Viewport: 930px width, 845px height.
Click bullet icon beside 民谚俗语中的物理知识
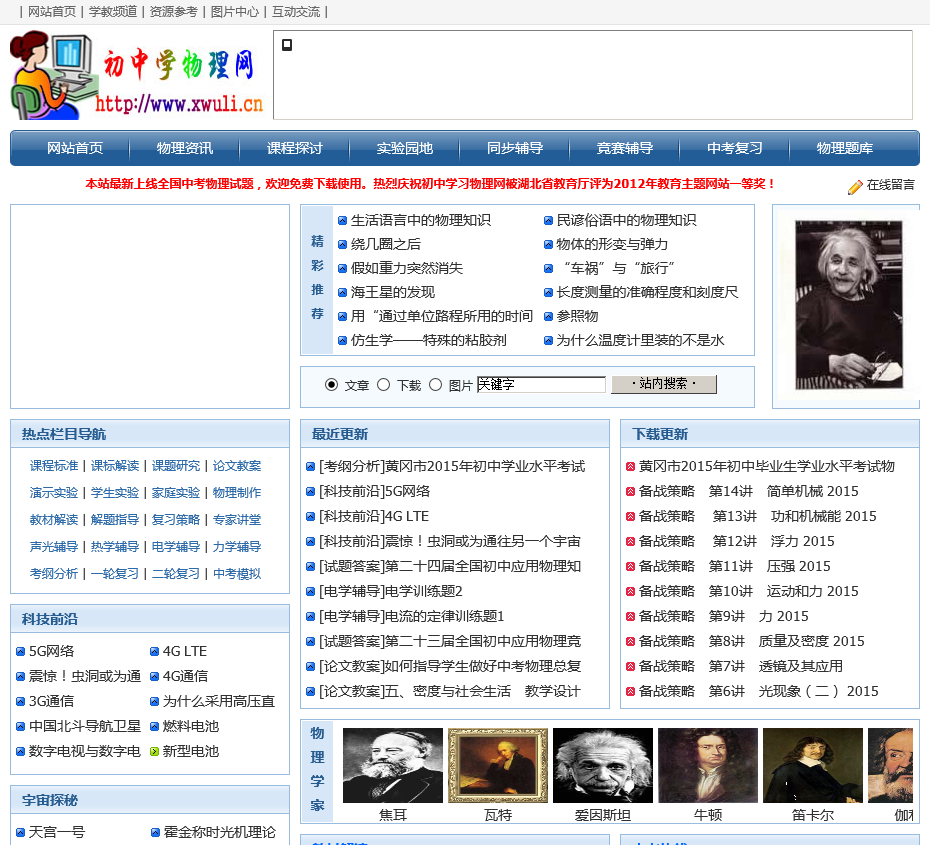pyautogui.click(x=549, y=221)
